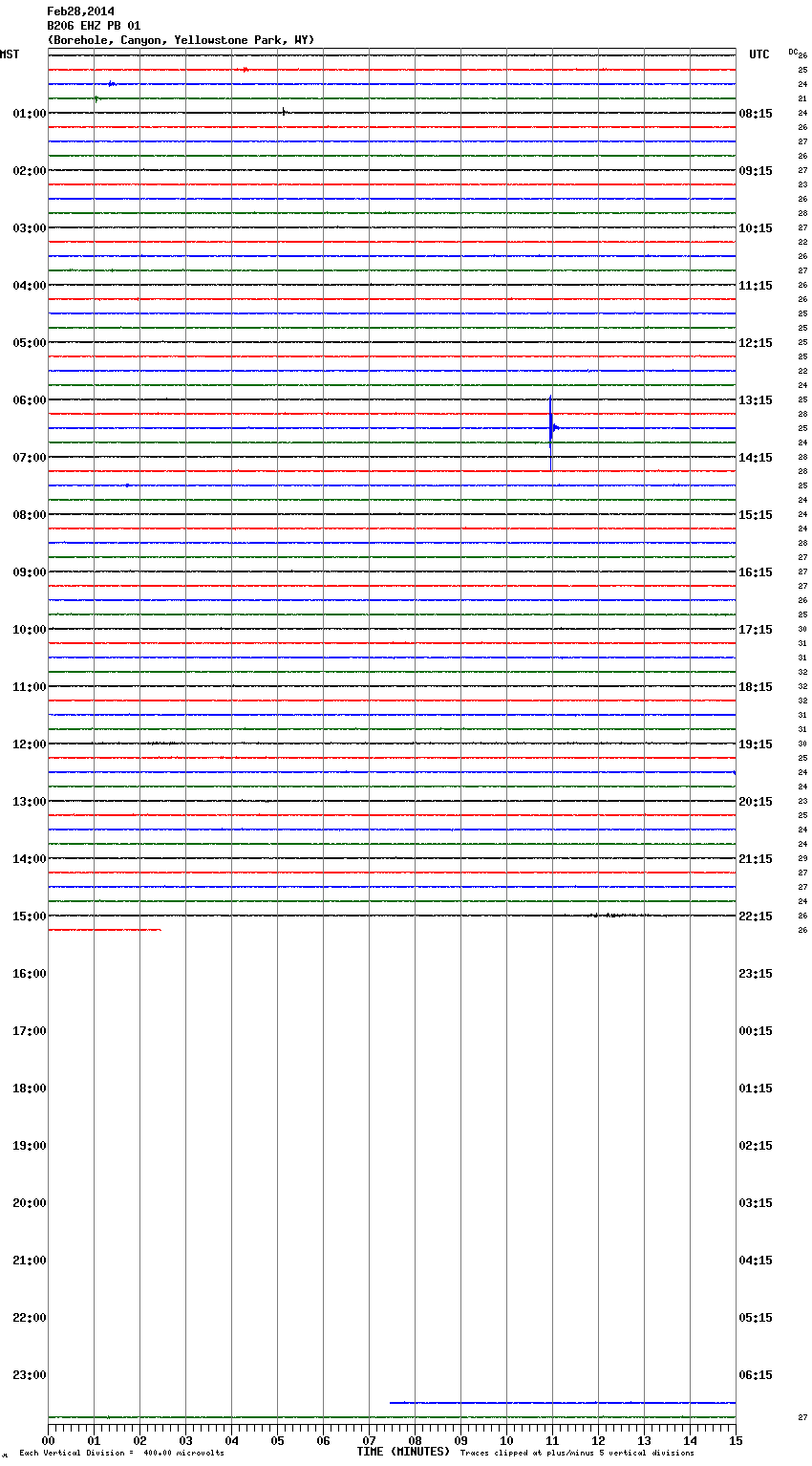The width and height of the screenshot is (812, 1466).
Task: Click the UTC label "11:15"
Action: click(756, 286)
